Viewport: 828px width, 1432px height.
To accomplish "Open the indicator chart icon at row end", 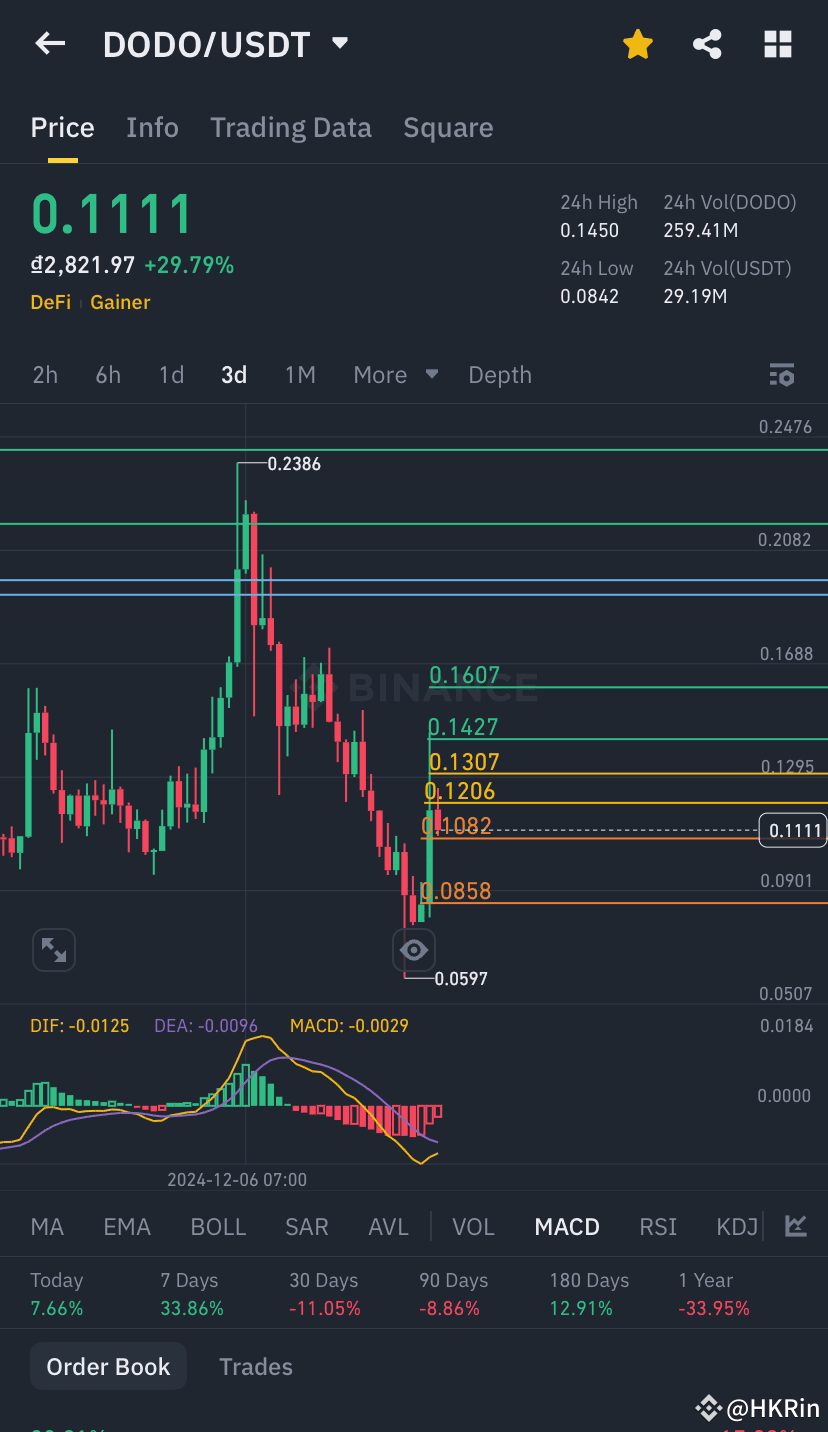I will click(796, 1226).
